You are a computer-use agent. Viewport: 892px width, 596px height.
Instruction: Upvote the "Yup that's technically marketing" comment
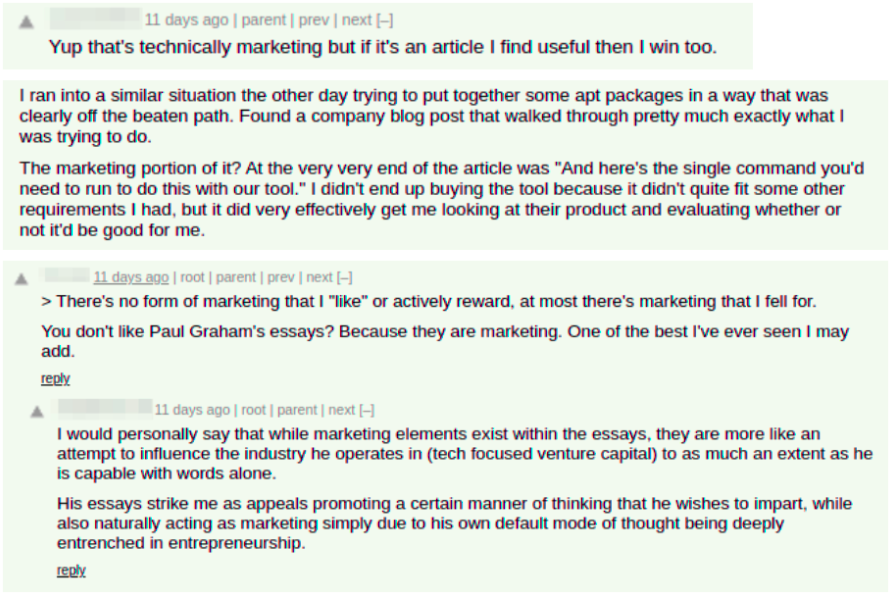[x=26, y=22]
